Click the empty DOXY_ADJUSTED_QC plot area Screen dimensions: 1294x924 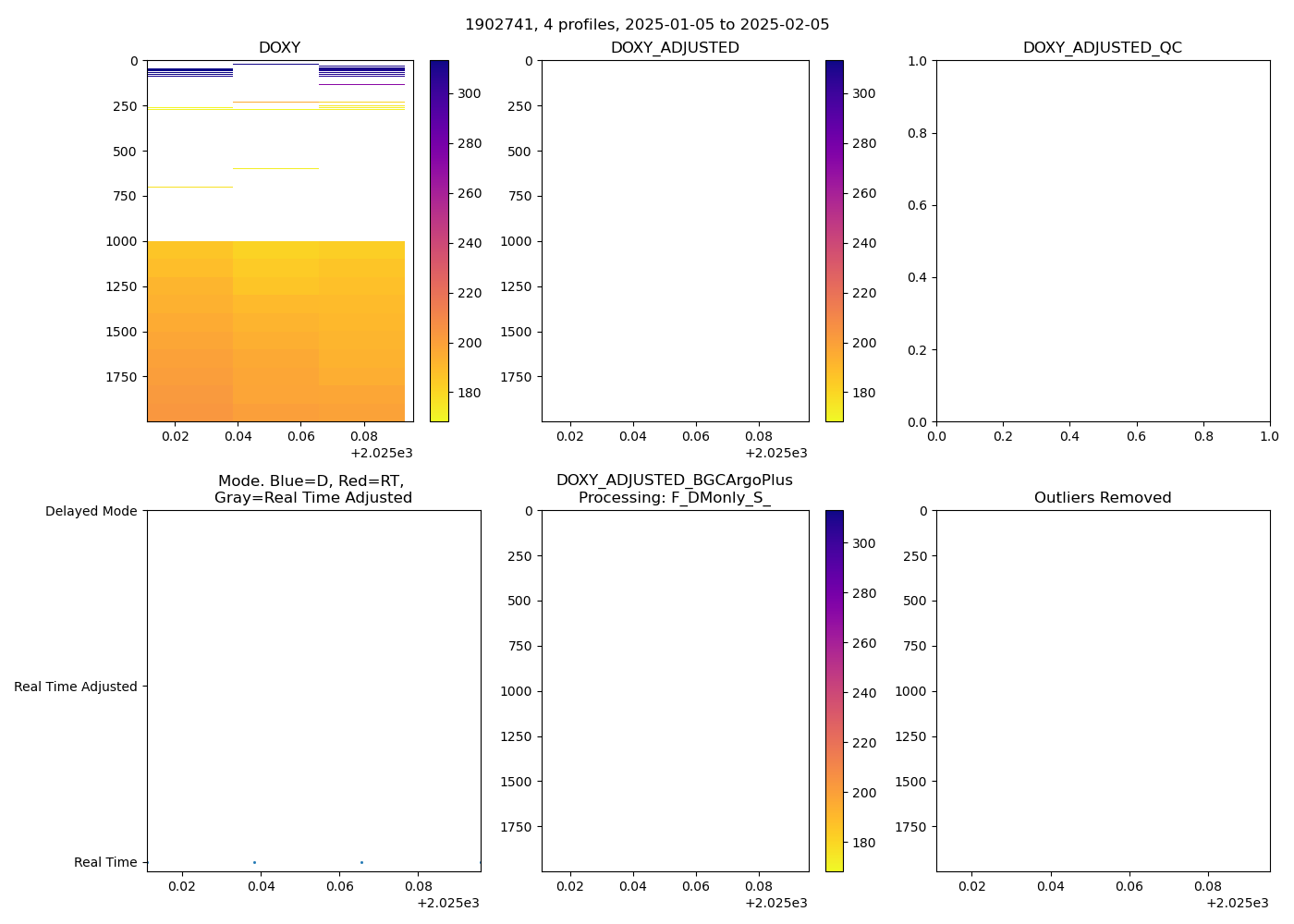(x=1102, y=240)
